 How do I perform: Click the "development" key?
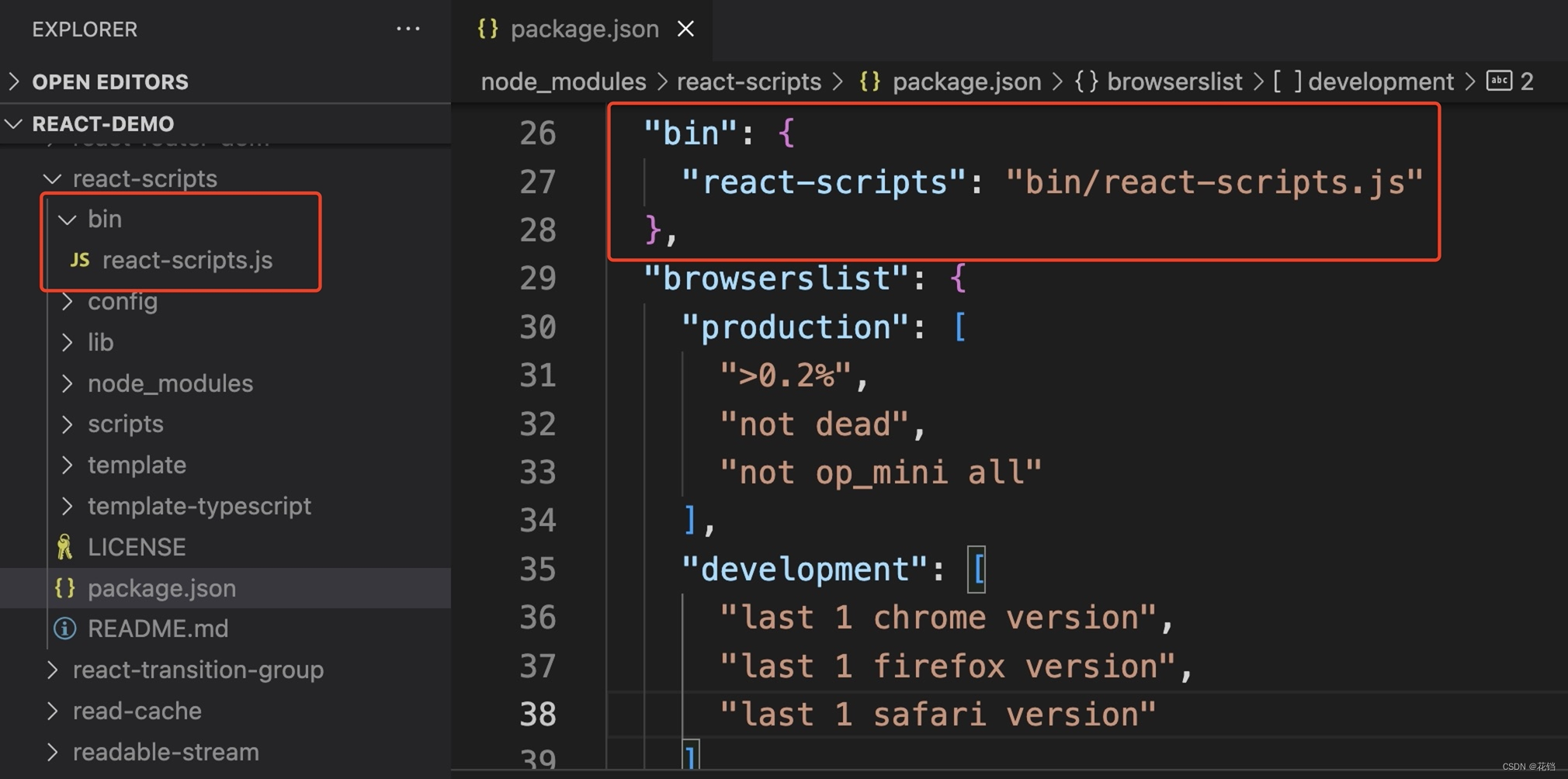(805, 570)
